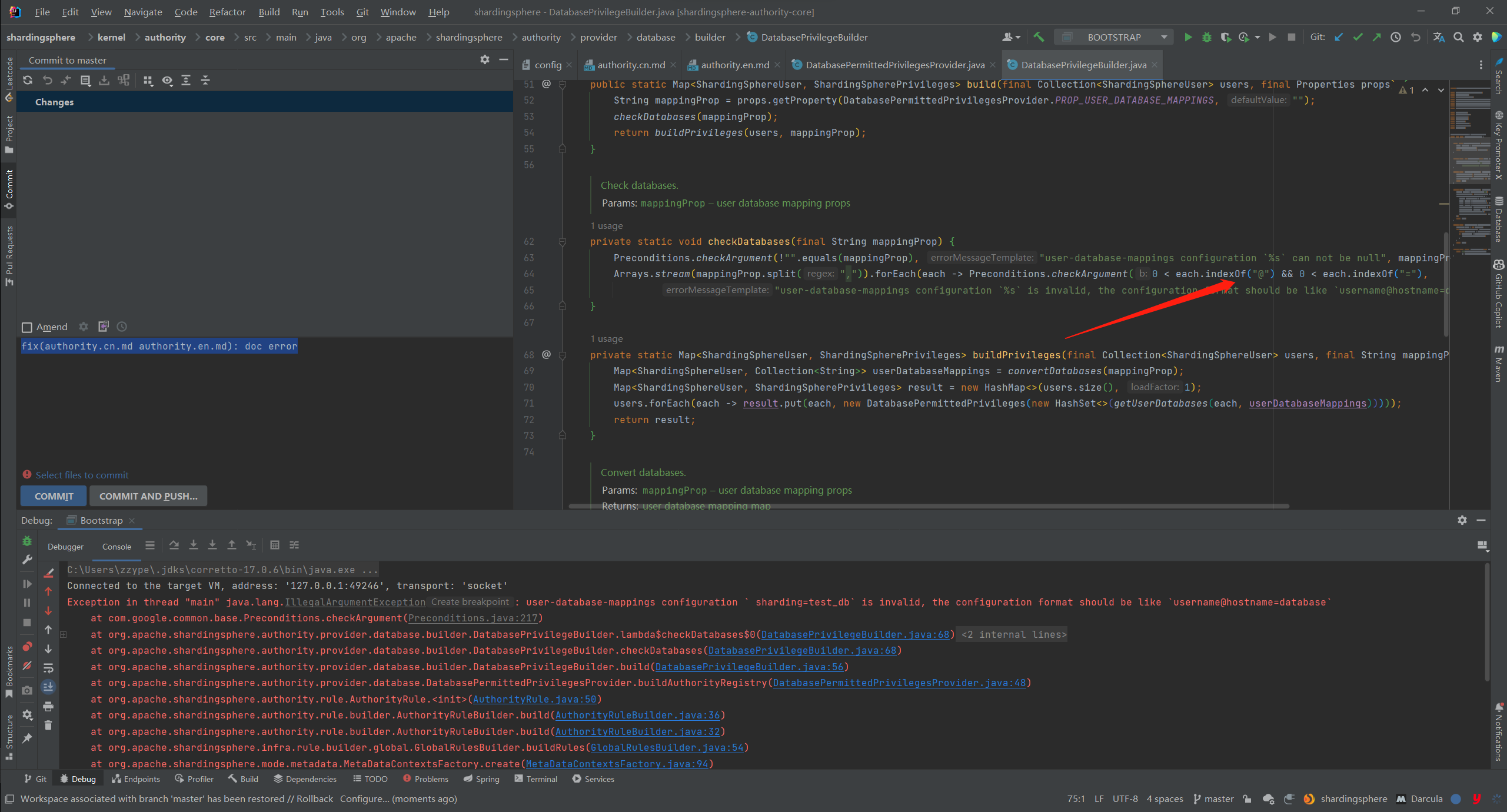This screenshot has height=812, width=1507.
Task: Click Git Update Project arrow icon
Action: pyautogui.click(x=1338, y=37)
